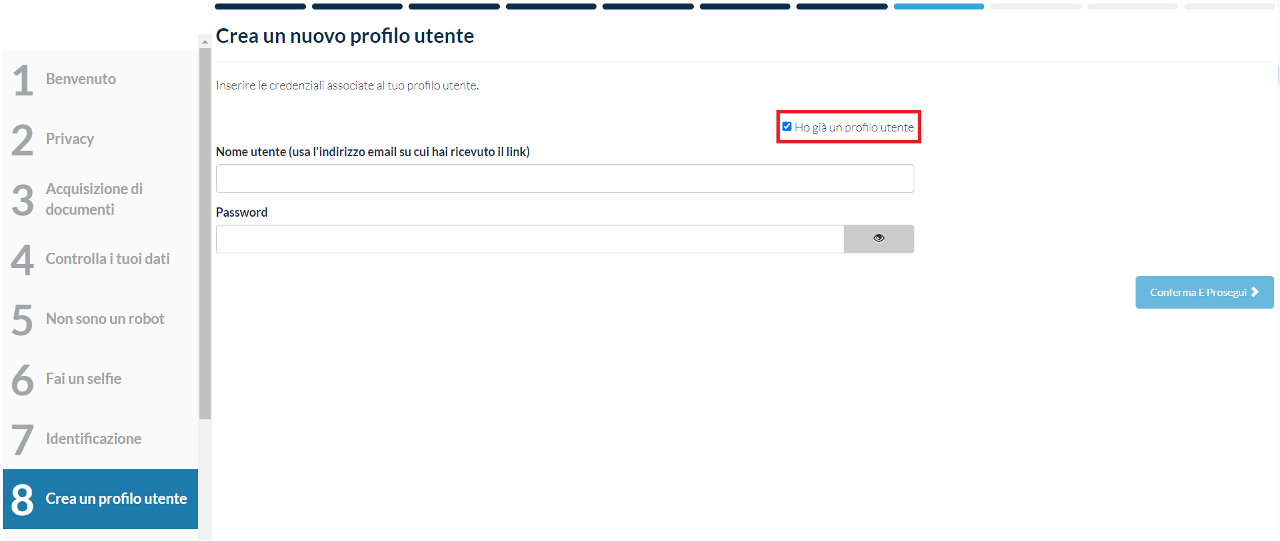
Task: Click the large number 8 step icon
Action: coord(22,499)
